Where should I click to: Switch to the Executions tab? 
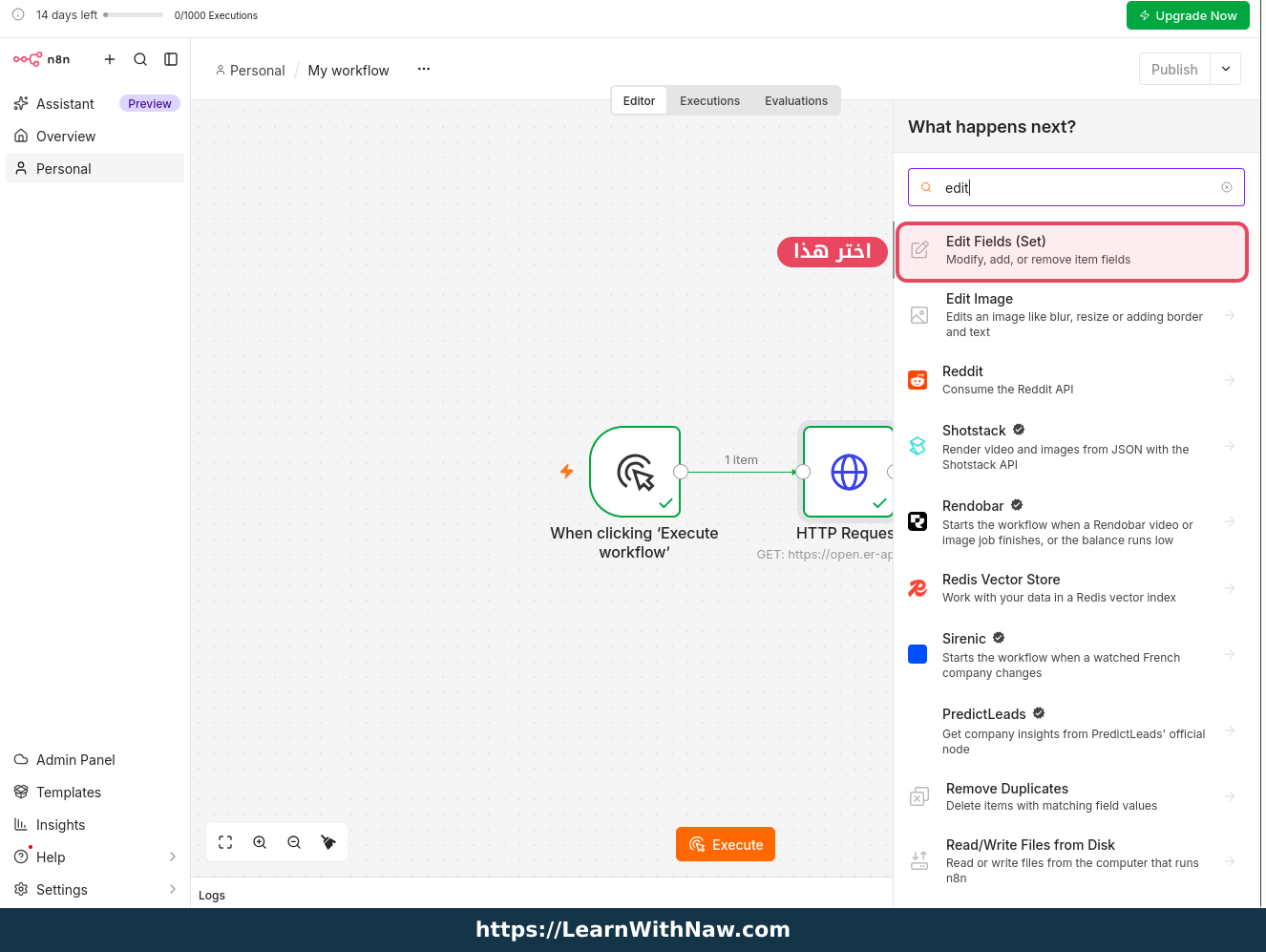pos(709,100)
